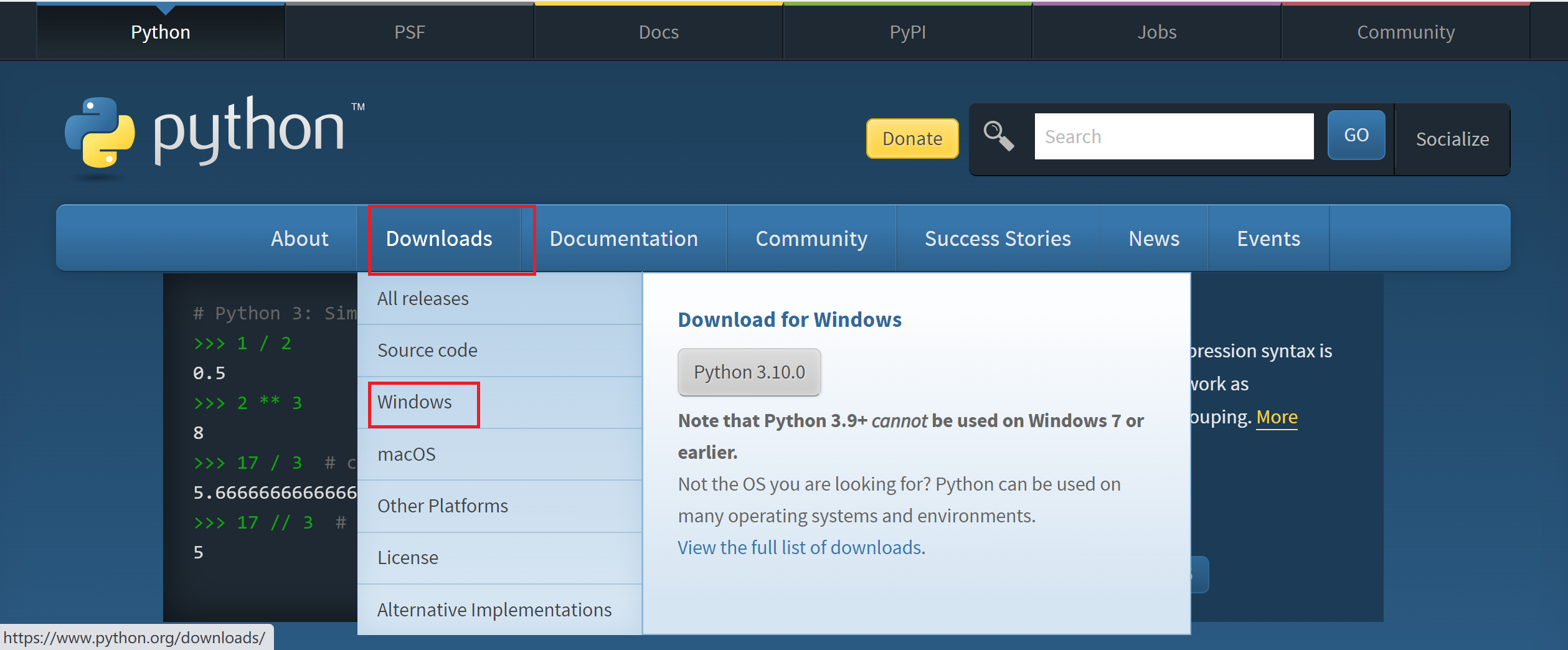Open the Success Stories nav item

pyautogui.click(x=998, y=239)
